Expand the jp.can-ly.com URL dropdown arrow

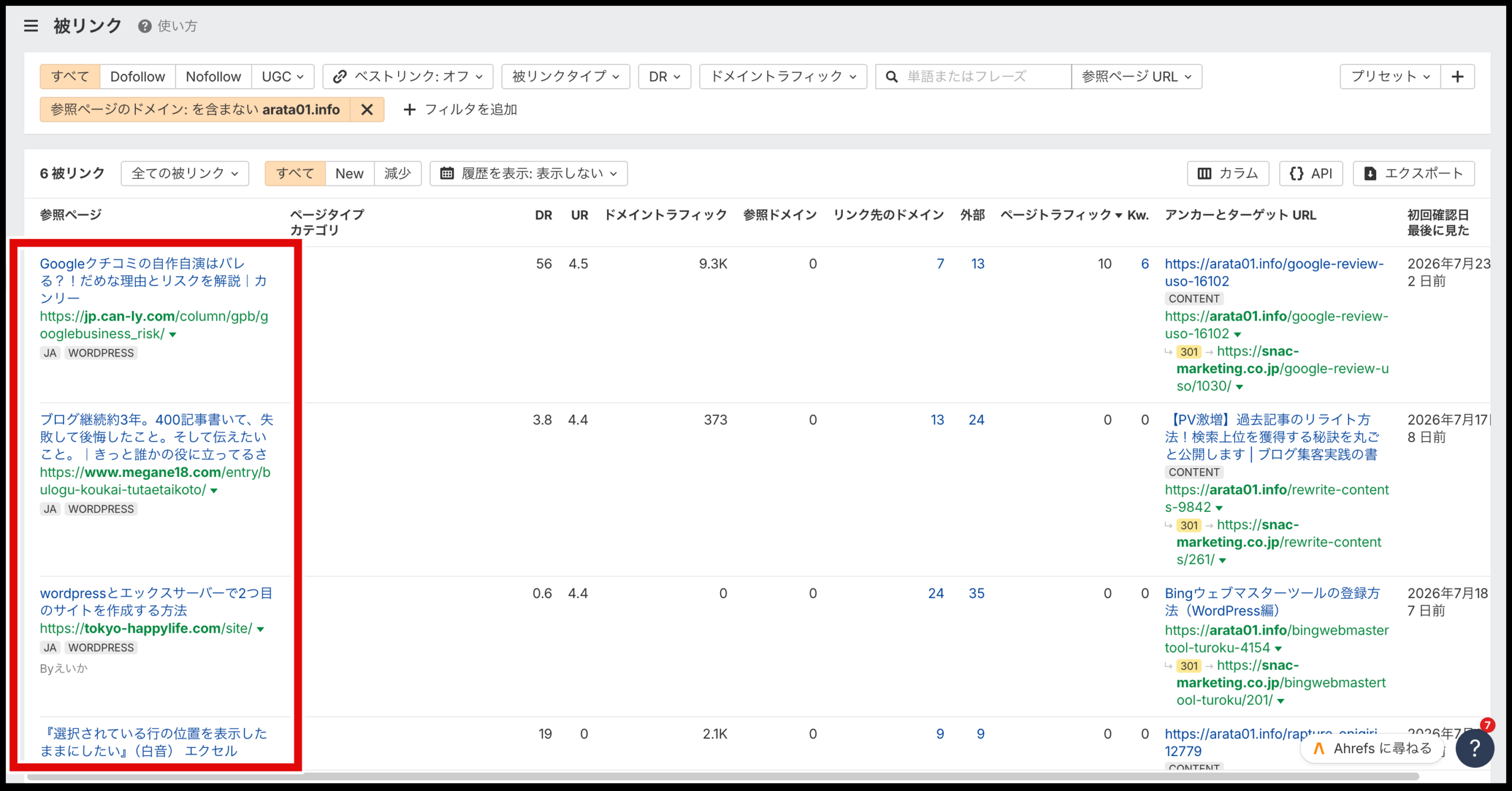[x=172, y=335]
